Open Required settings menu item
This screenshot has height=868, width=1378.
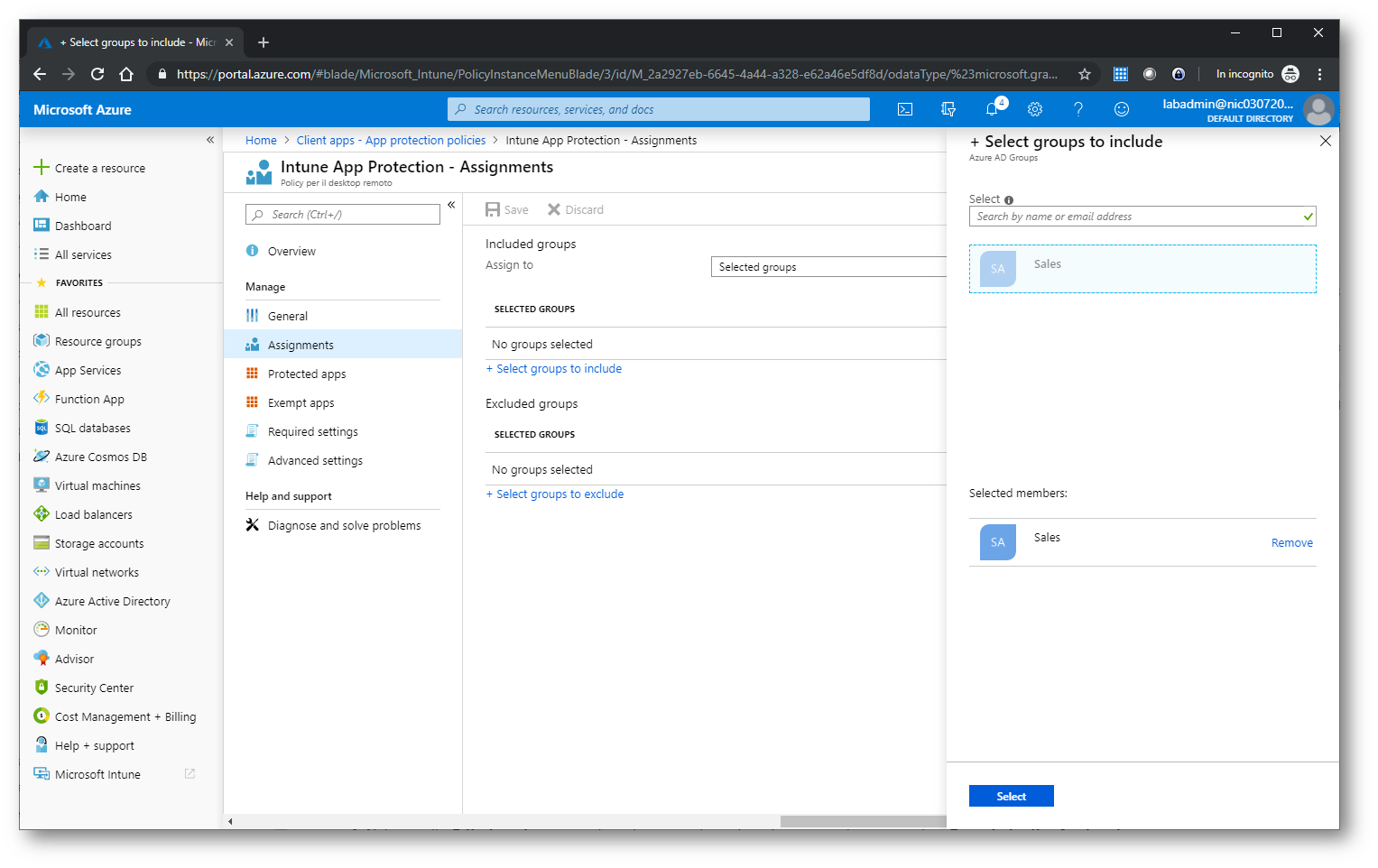click(313, 431)
